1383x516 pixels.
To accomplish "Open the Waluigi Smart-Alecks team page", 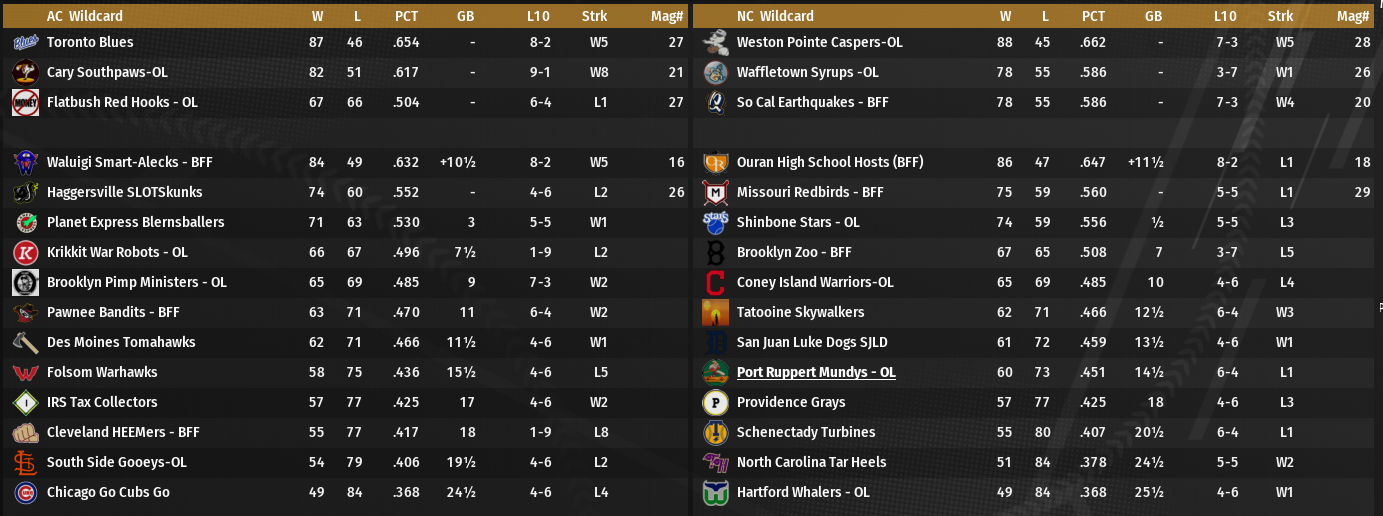I will tap(129, 162).
